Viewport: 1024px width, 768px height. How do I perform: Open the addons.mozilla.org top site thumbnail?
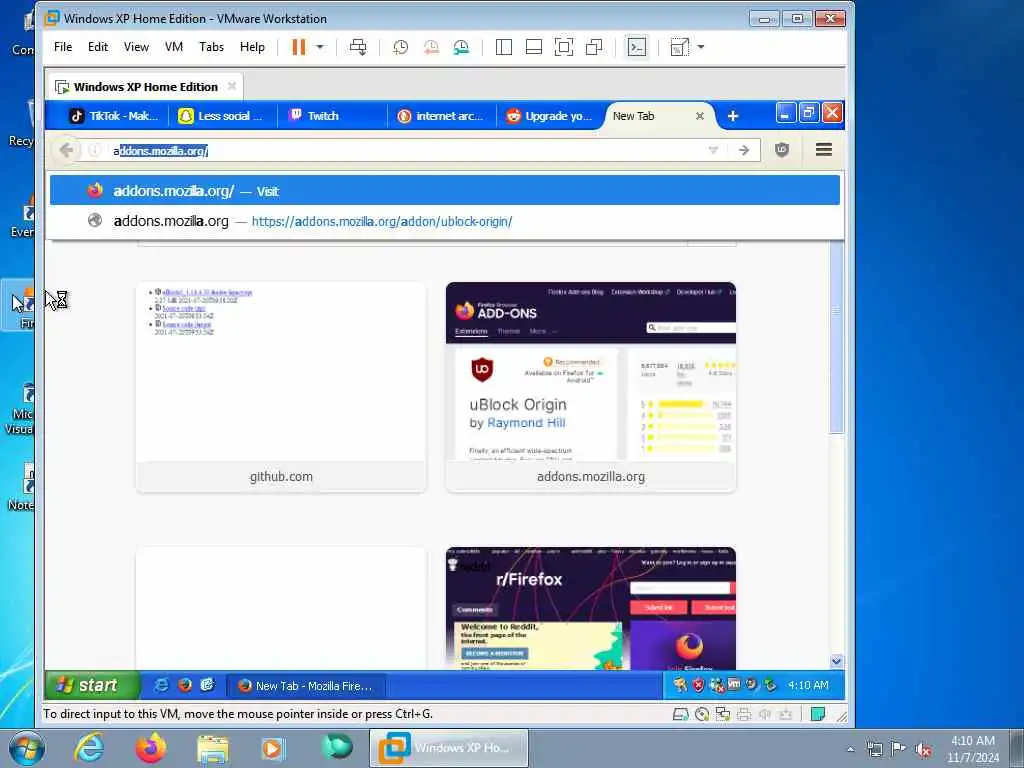point(590,387)
